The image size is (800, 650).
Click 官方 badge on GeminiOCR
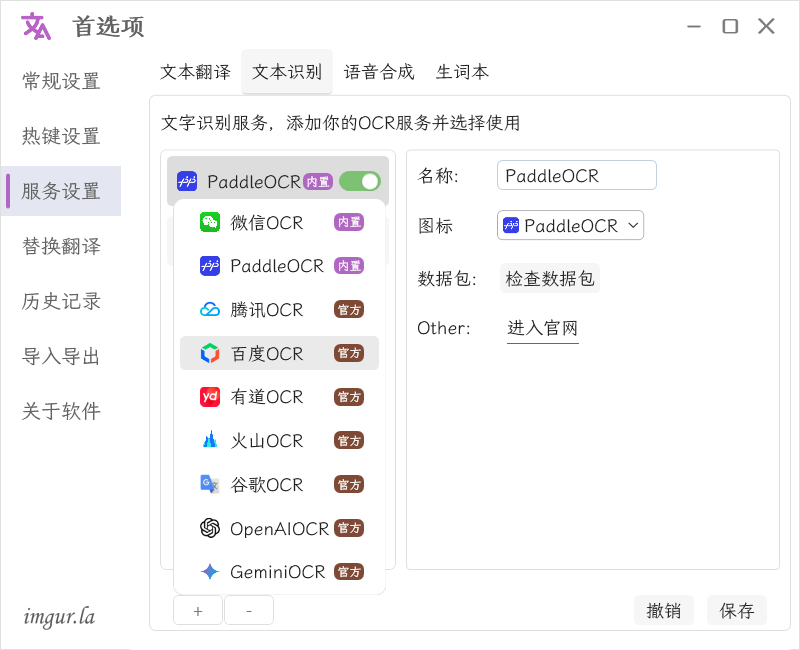tap(349, 571)
